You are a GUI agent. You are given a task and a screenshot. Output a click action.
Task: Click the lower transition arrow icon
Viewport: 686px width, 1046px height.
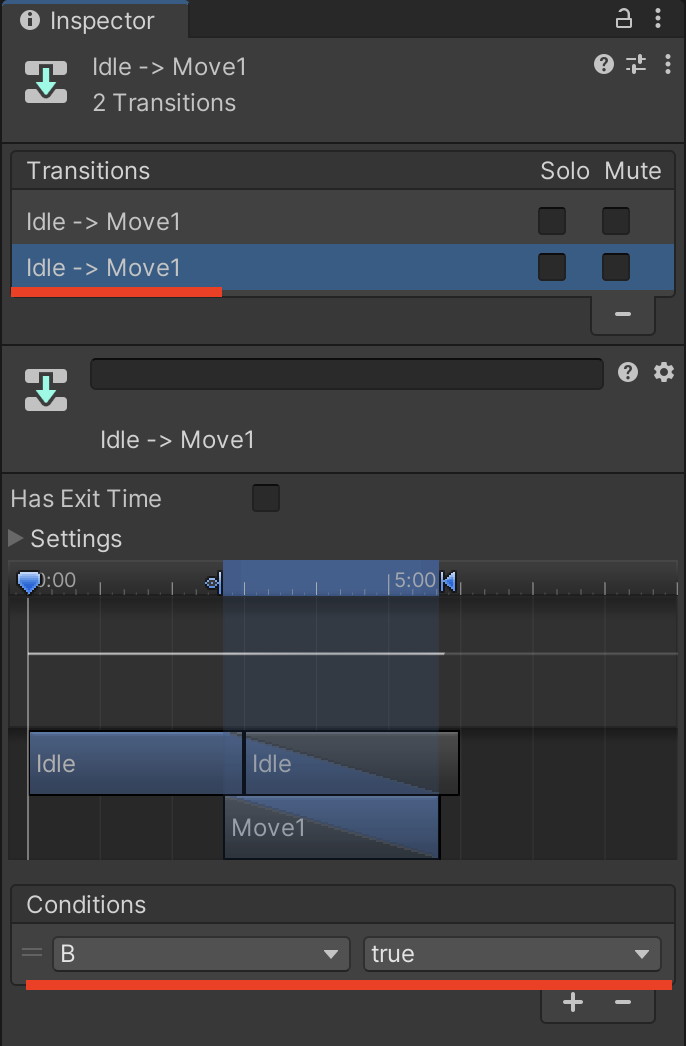tap(45, 388)
